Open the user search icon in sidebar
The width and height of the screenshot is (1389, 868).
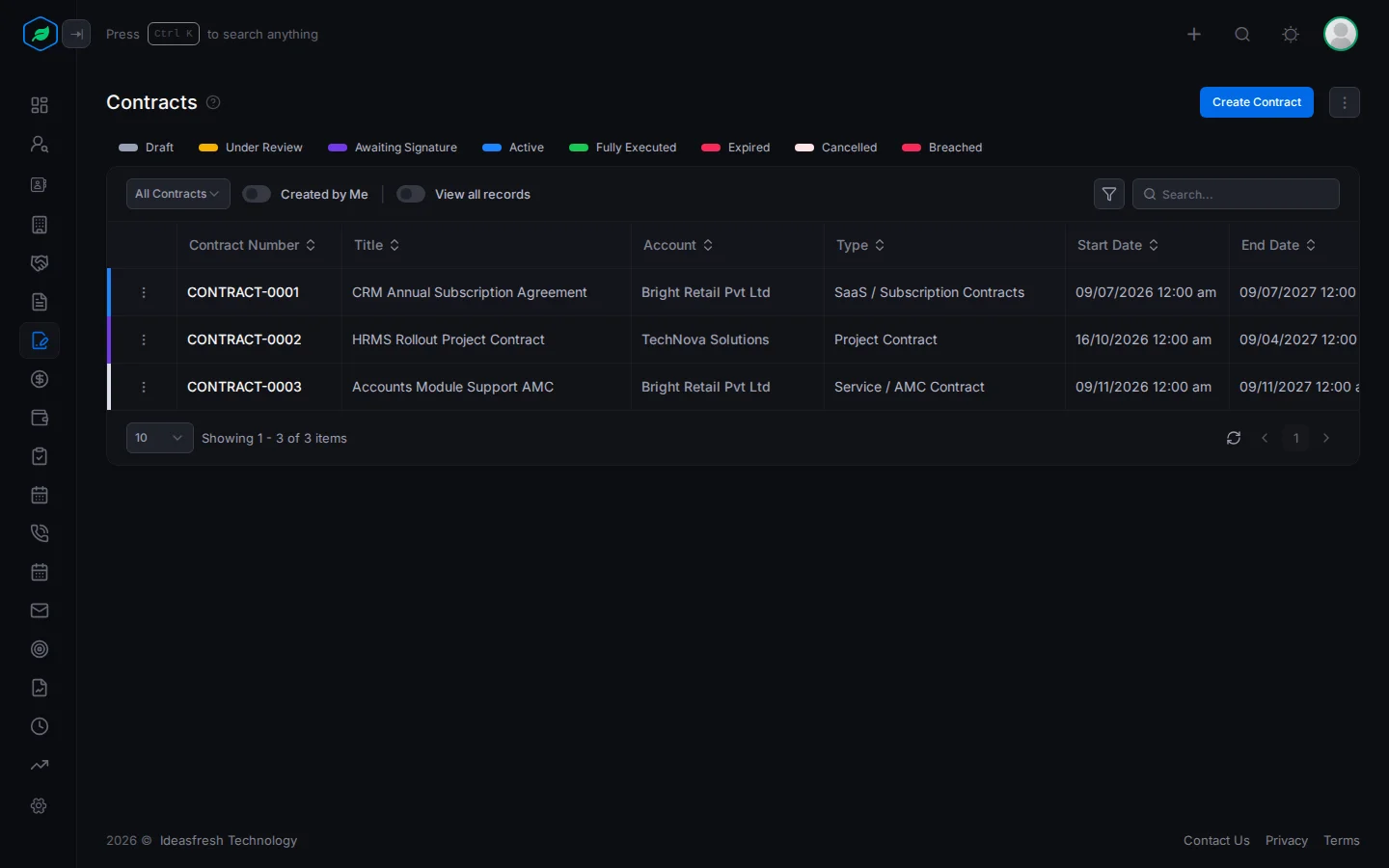40,144
